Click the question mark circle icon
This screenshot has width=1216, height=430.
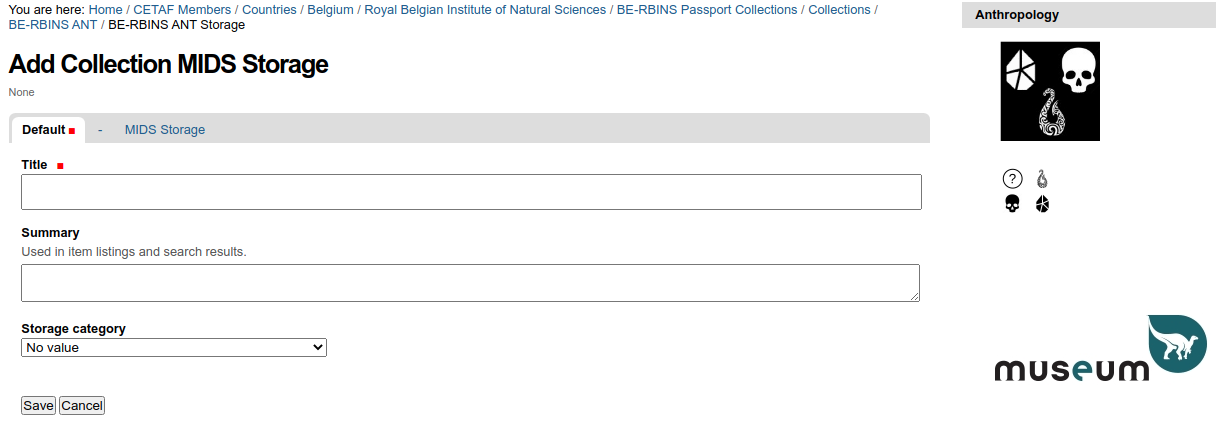tap(1012, 179)
